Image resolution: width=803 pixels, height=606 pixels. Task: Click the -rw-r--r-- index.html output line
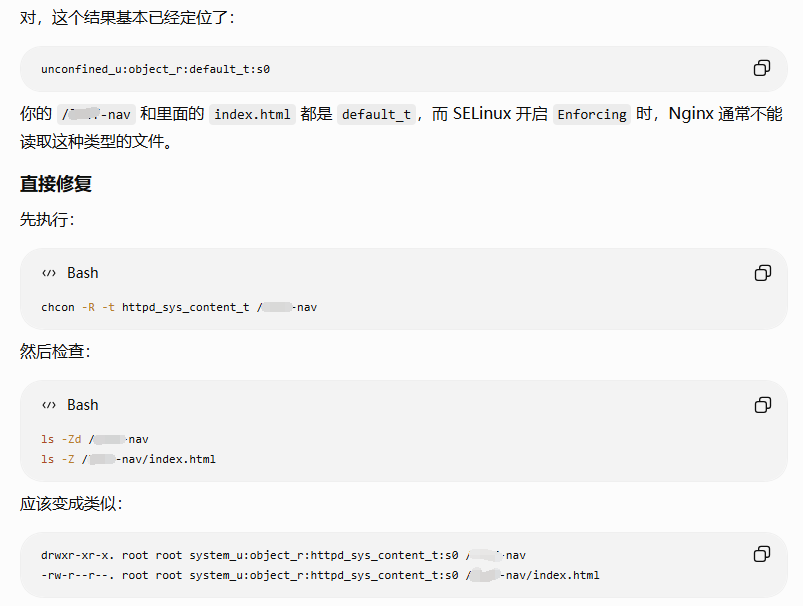(320, 575)
